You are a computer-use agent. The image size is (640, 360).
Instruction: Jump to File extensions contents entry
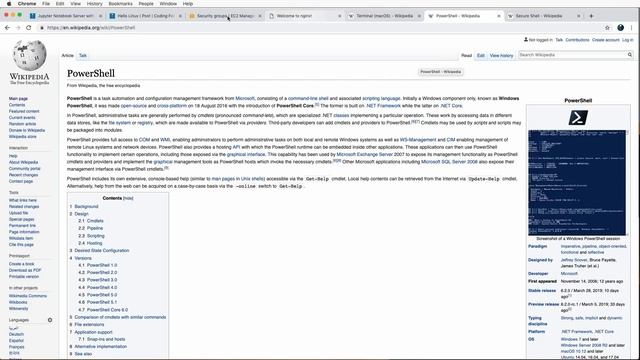coord(89,324)
